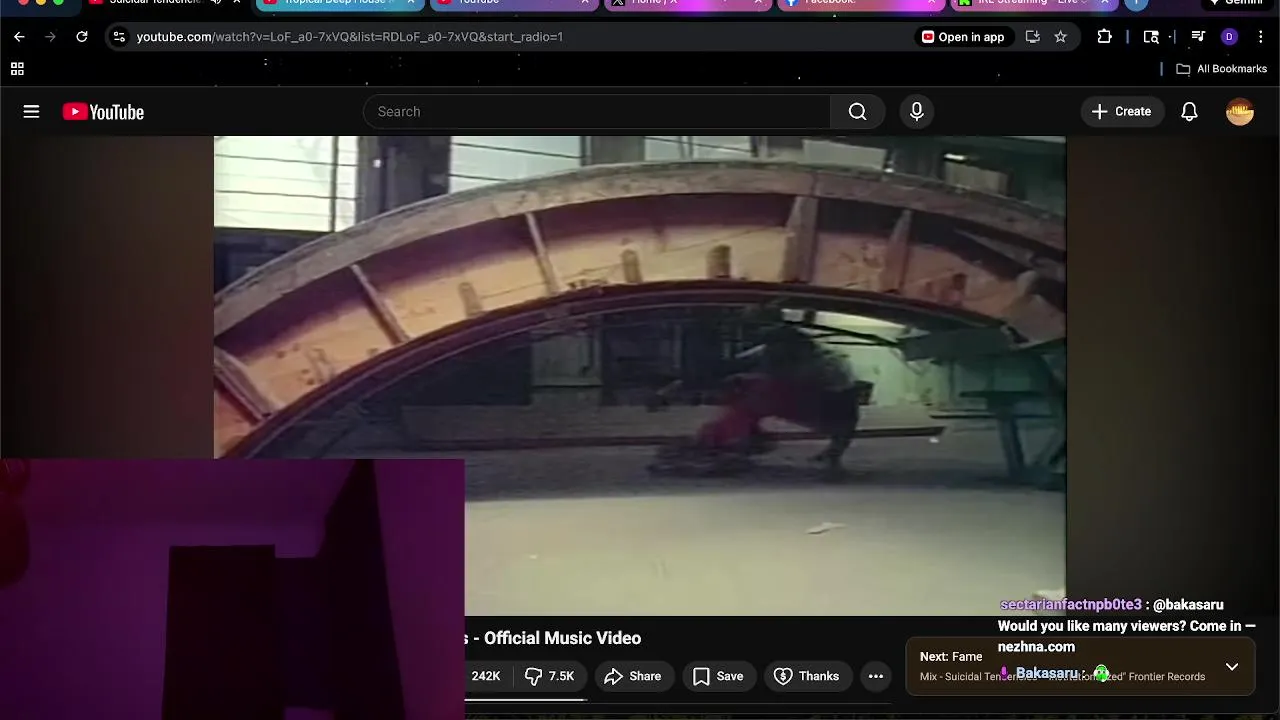Viewport: 1280px width, 720px height.
Task: Click the video player to pause
Action: (640, 375)
